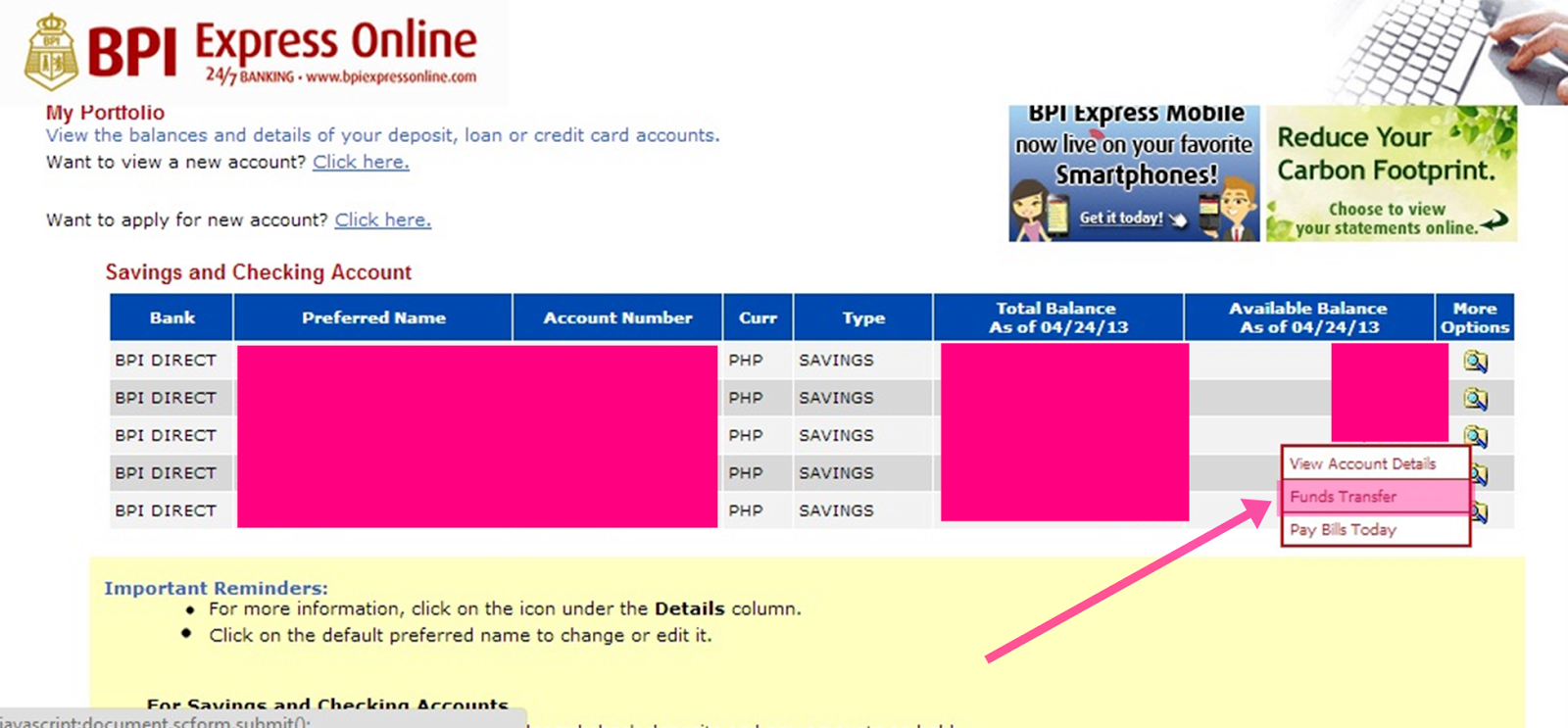Click the Preferred Name column header
Image resolution: width=1568 pixels, height=728 pixels.
pyautogui.click(x=373, y=317)
